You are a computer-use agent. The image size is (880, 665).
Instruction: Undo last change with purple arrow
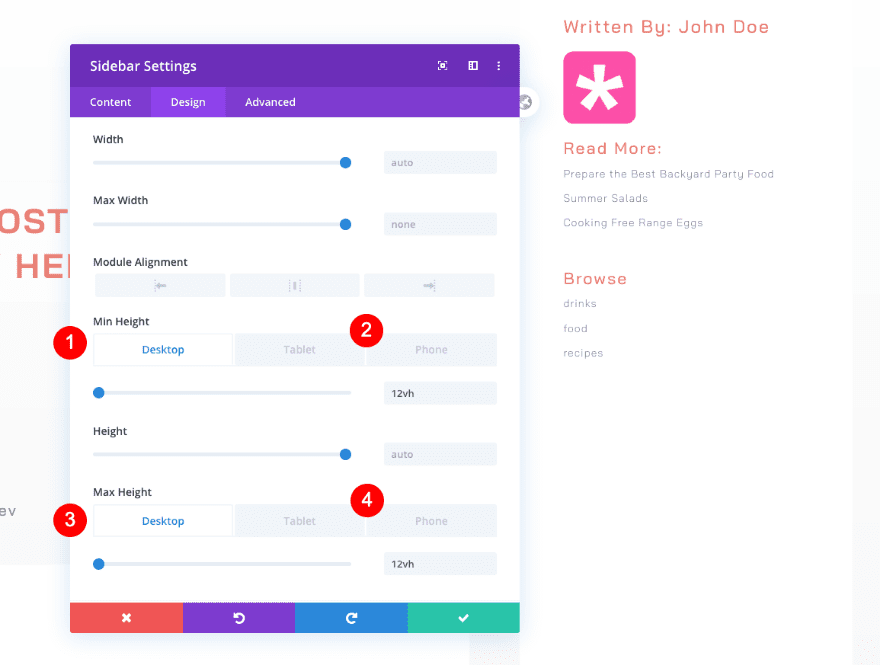(239, 618)
